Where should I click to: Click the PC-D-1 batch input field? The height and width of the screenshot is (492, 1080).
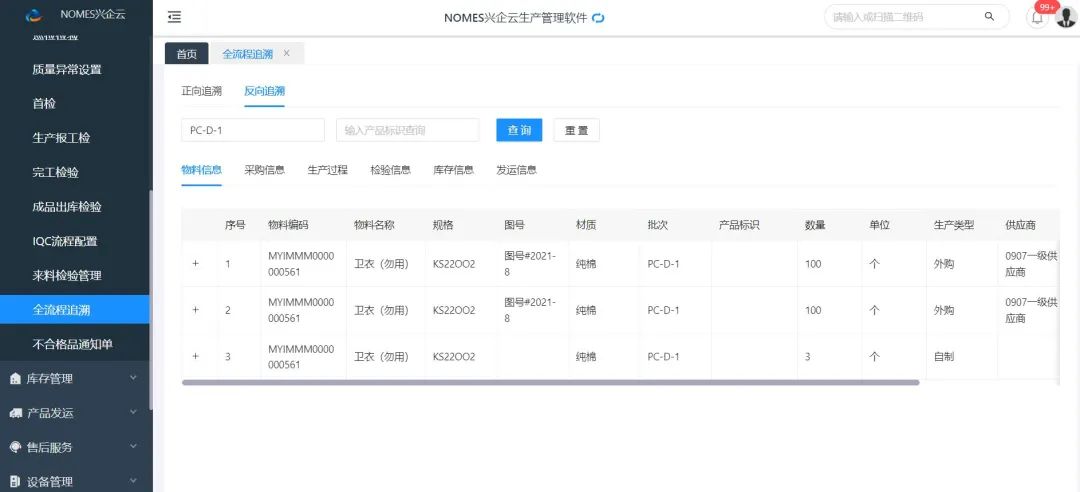coord(253,130)
